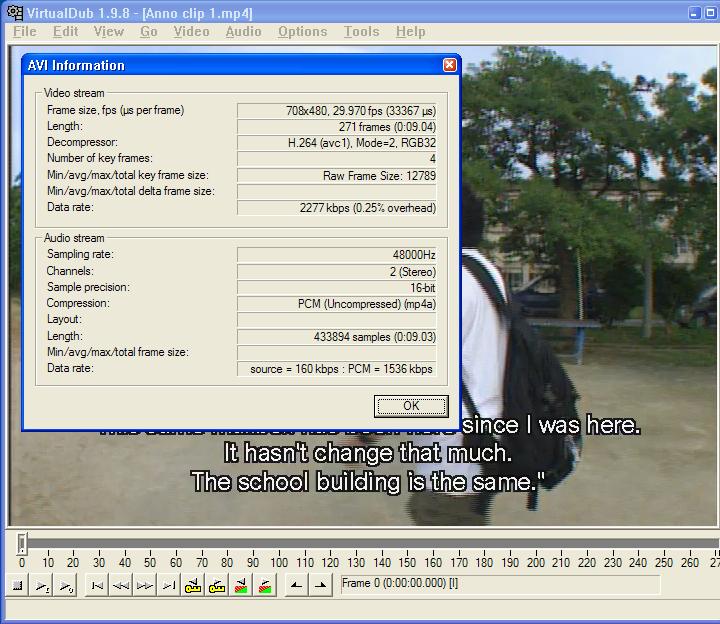The image size is (720, 624).
Task: Open the Options menu
Action: [303, 31]
